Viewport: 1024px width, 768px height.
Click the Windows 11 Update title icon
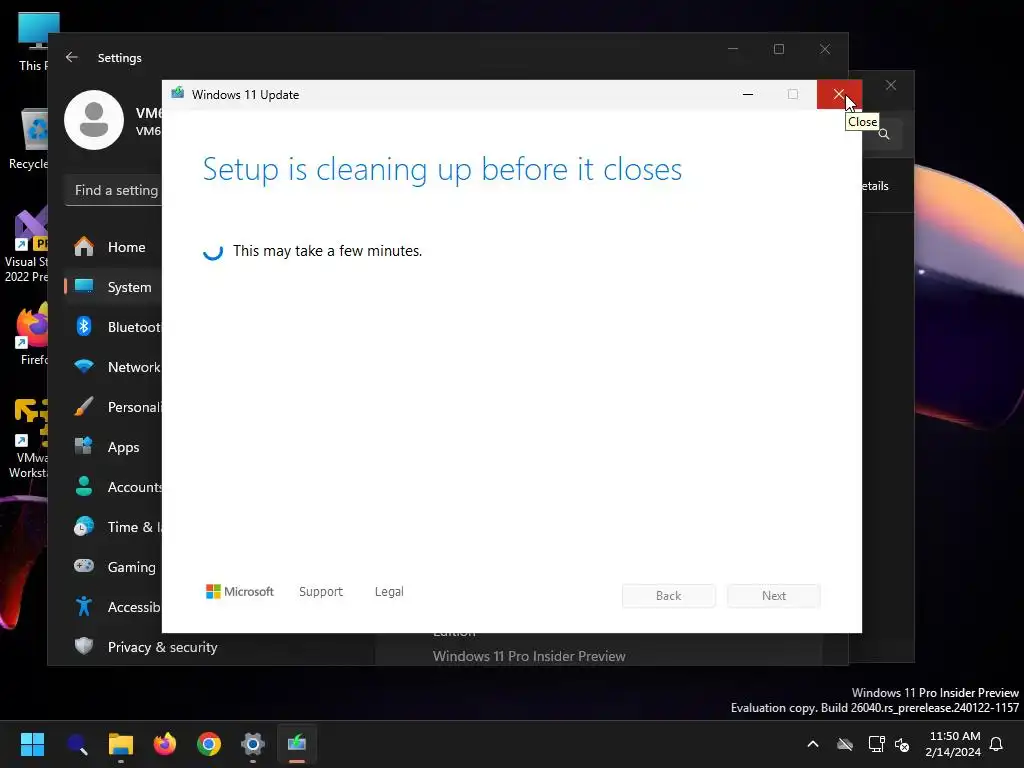point(178,93)
